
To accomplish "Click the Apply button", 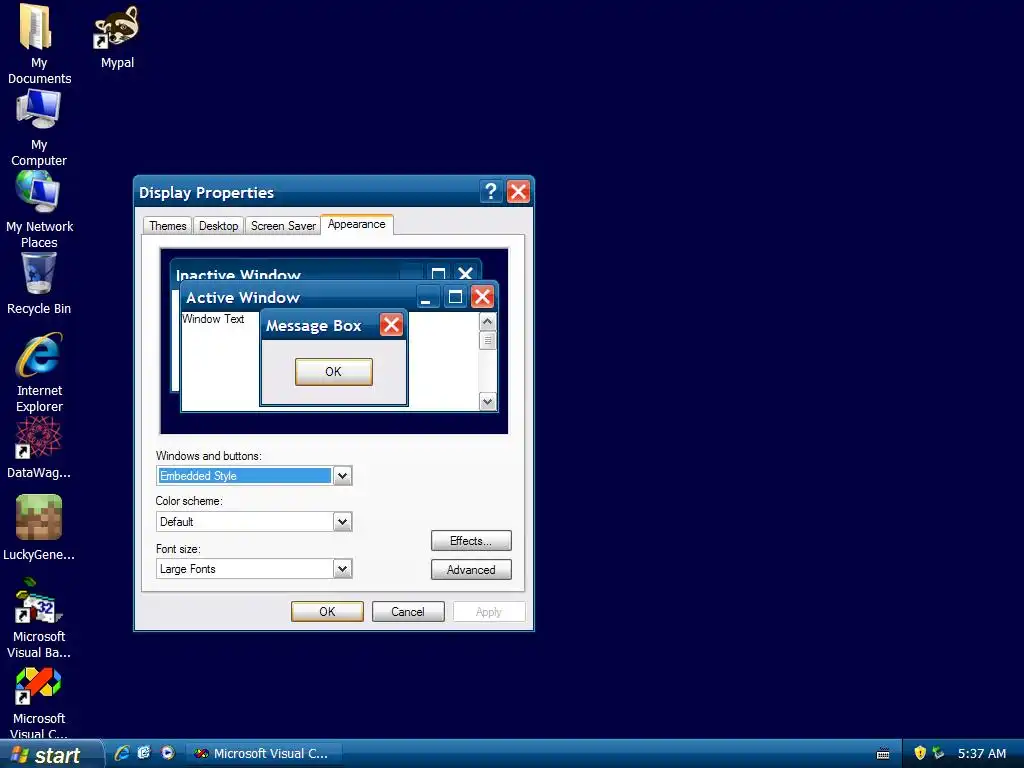I will (x=488, y=611).
